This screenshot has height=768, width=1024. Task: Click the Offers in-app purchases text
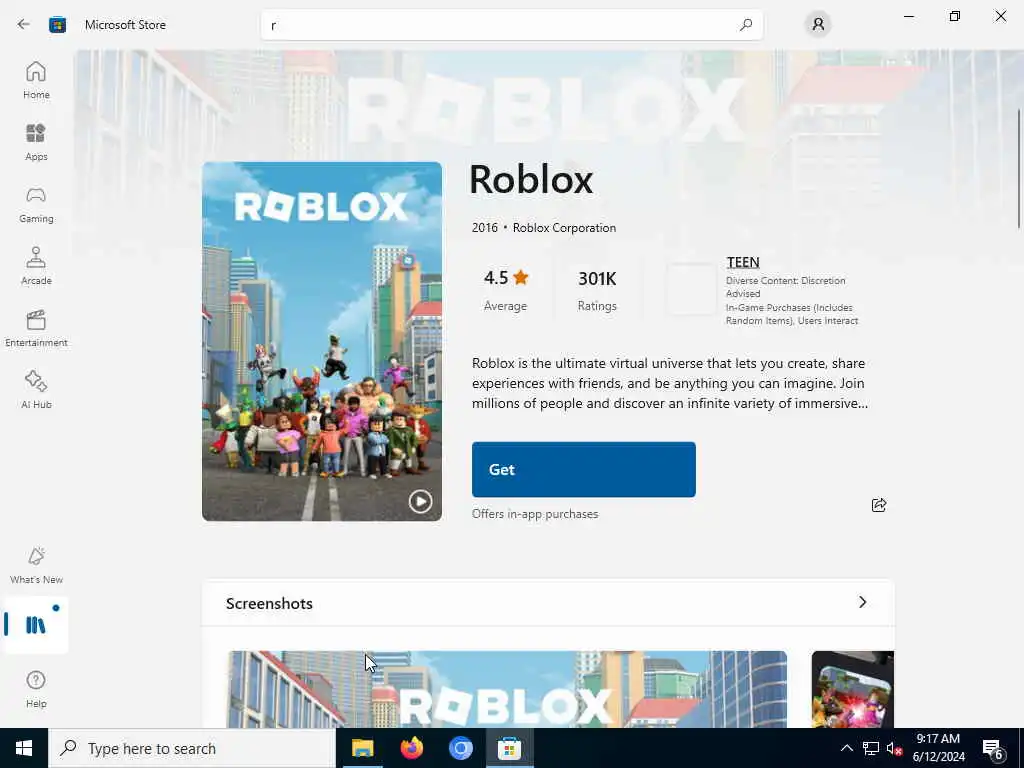535,514
